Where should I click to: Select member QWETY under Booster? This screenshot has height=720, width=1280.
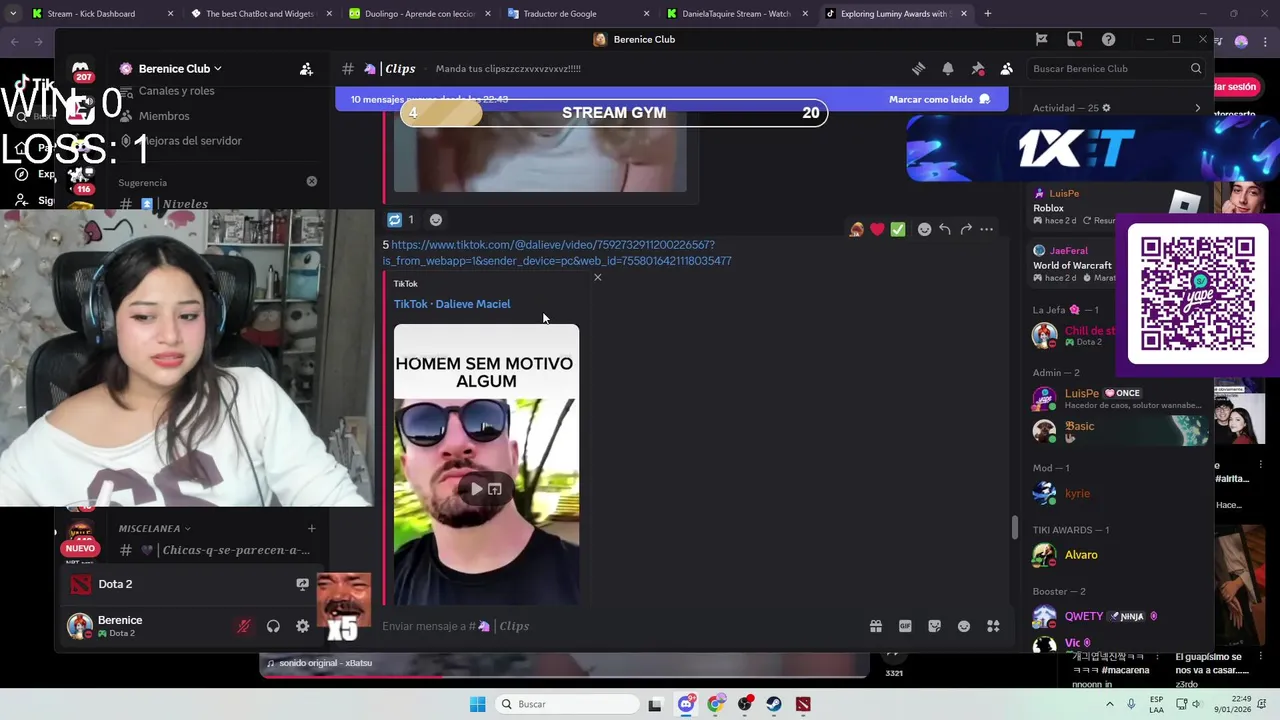[x=1118, y=616]
